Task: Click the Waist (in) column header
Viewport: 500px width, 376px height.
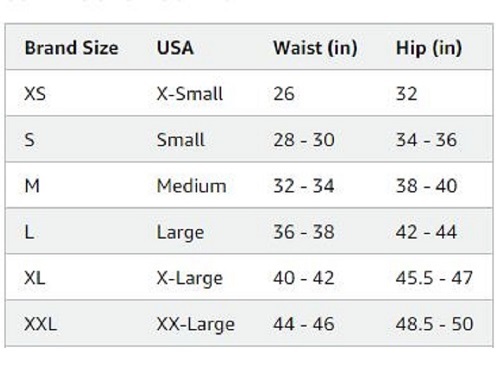Action: click(x=315, y=48)
